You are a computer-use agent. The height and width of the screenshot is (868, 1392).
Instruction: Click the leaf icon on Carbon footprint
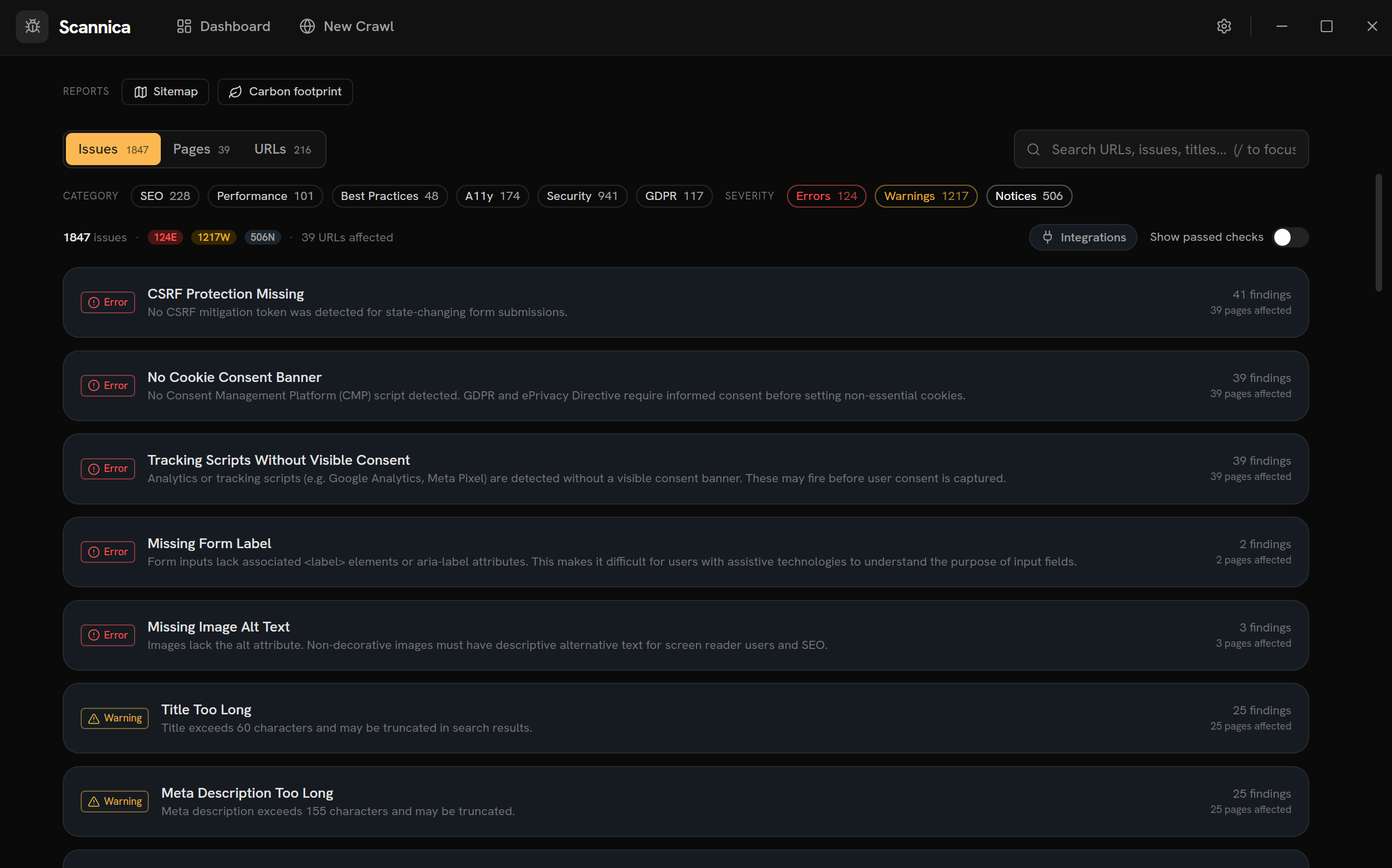point(234,92)
